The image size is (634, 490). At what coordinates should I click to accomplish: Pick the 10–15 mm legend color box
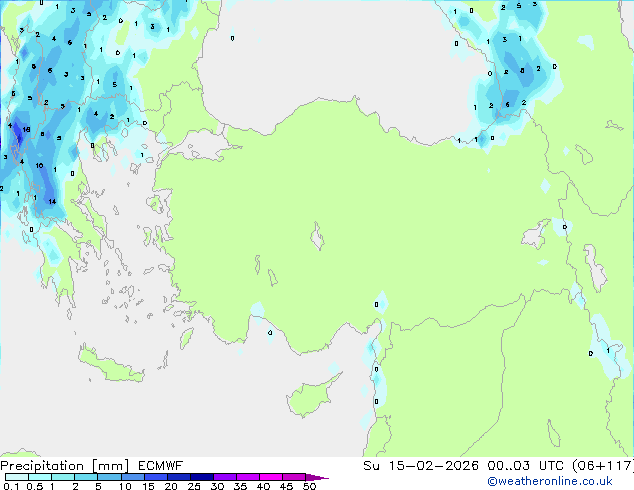132,477
